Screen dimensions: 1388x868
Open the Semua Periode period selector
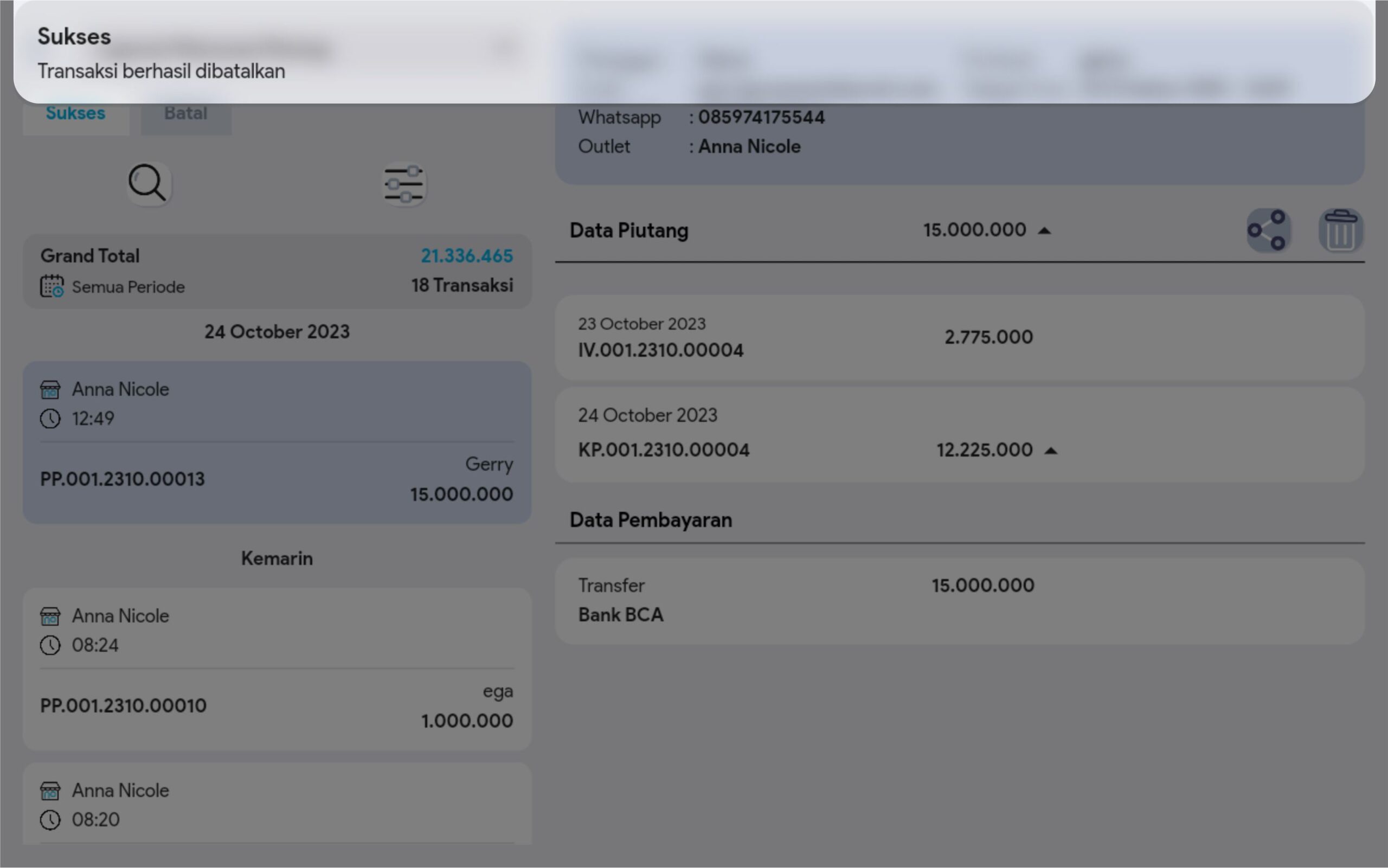pos(127,286)
